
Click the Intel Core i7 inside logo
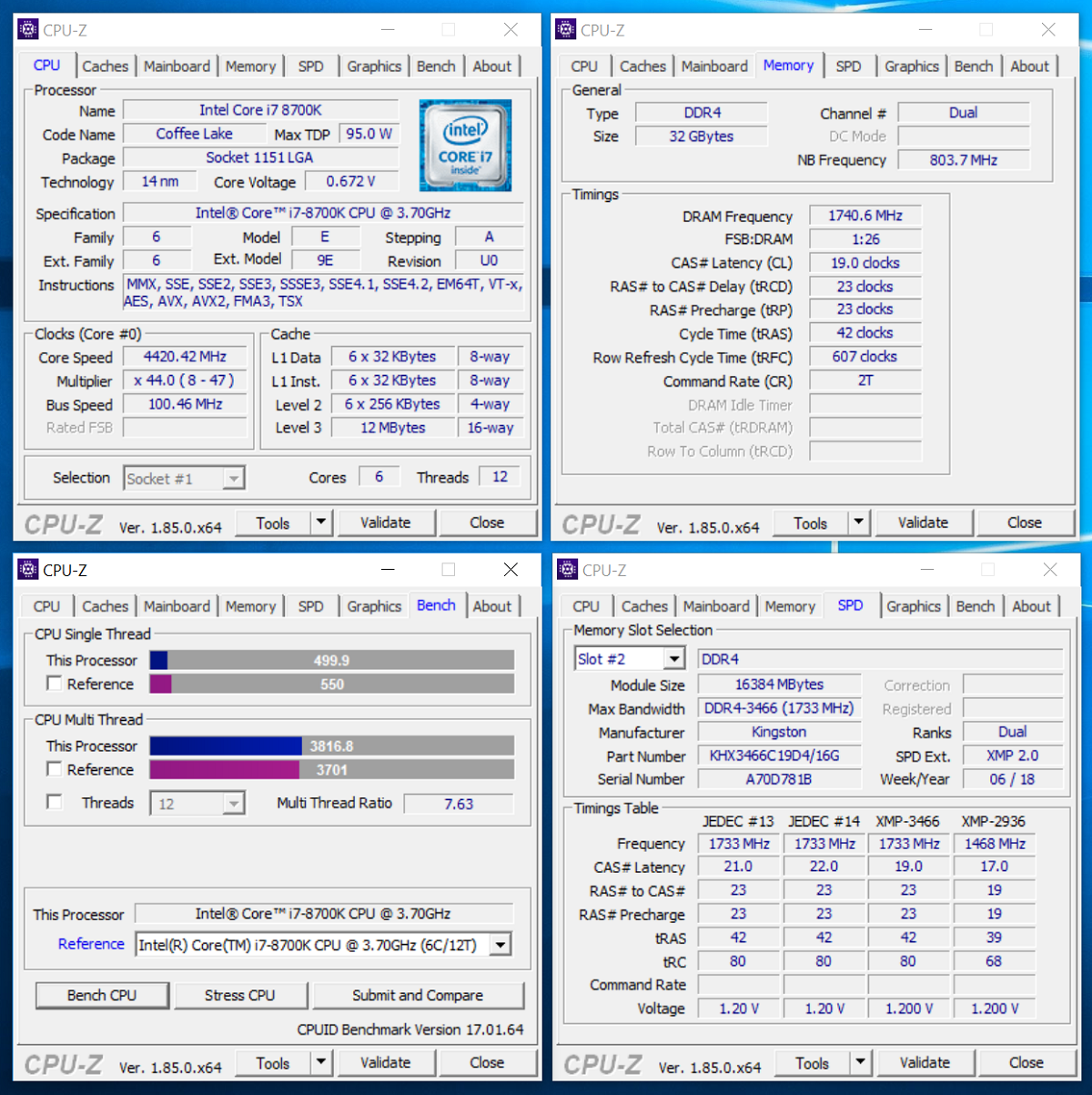(x=465, y=146)
